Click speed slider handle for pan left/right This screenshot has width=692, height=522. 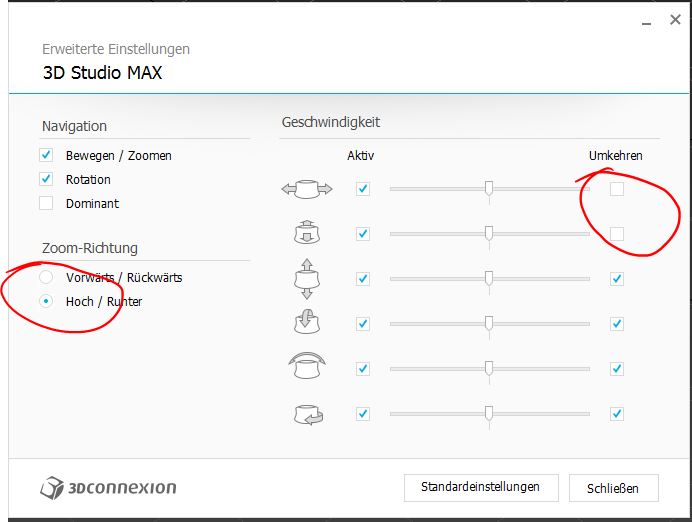pos(489,188)
